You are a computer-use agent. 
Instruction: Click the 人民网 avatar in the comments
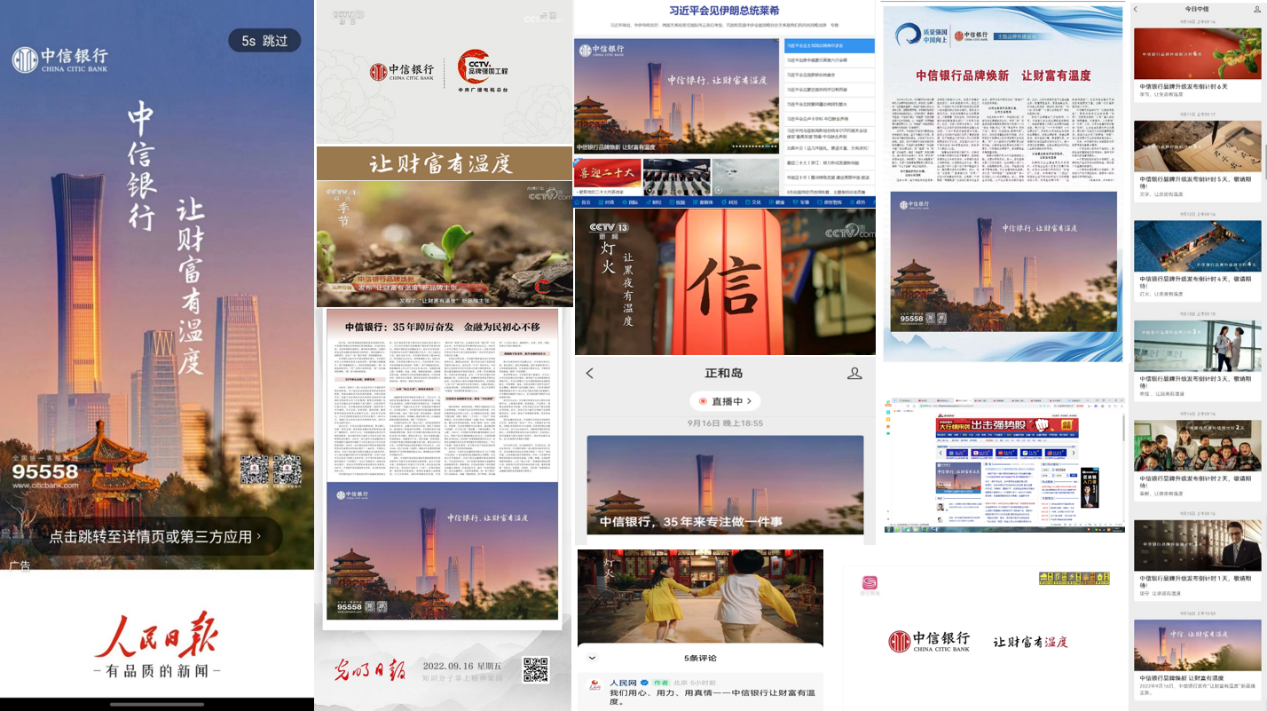(x=594, y=686)
